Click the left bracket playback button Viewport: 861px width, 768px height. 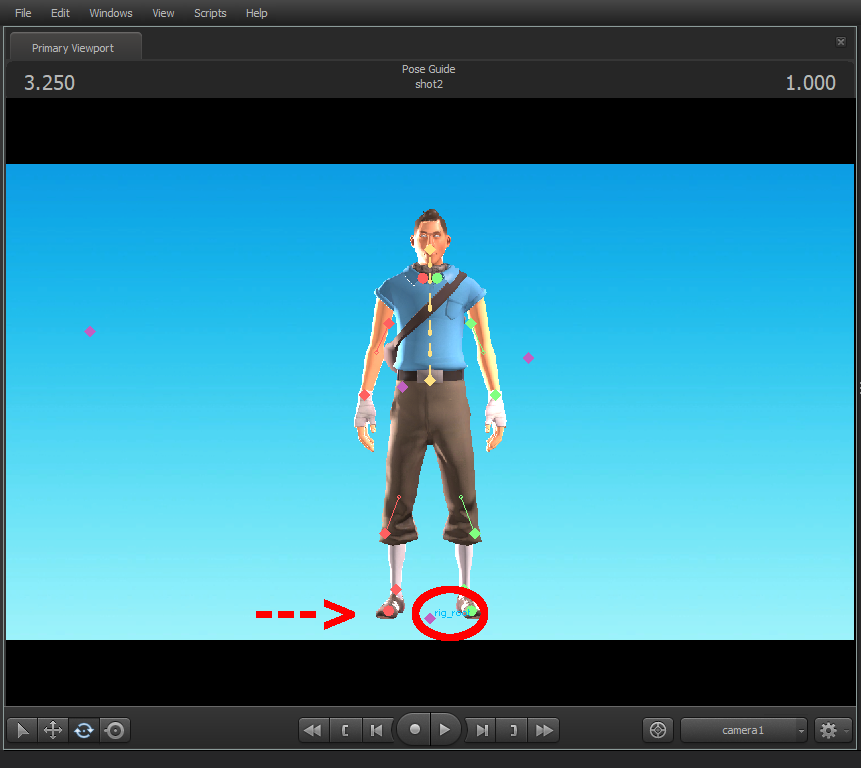click(345, 730)
